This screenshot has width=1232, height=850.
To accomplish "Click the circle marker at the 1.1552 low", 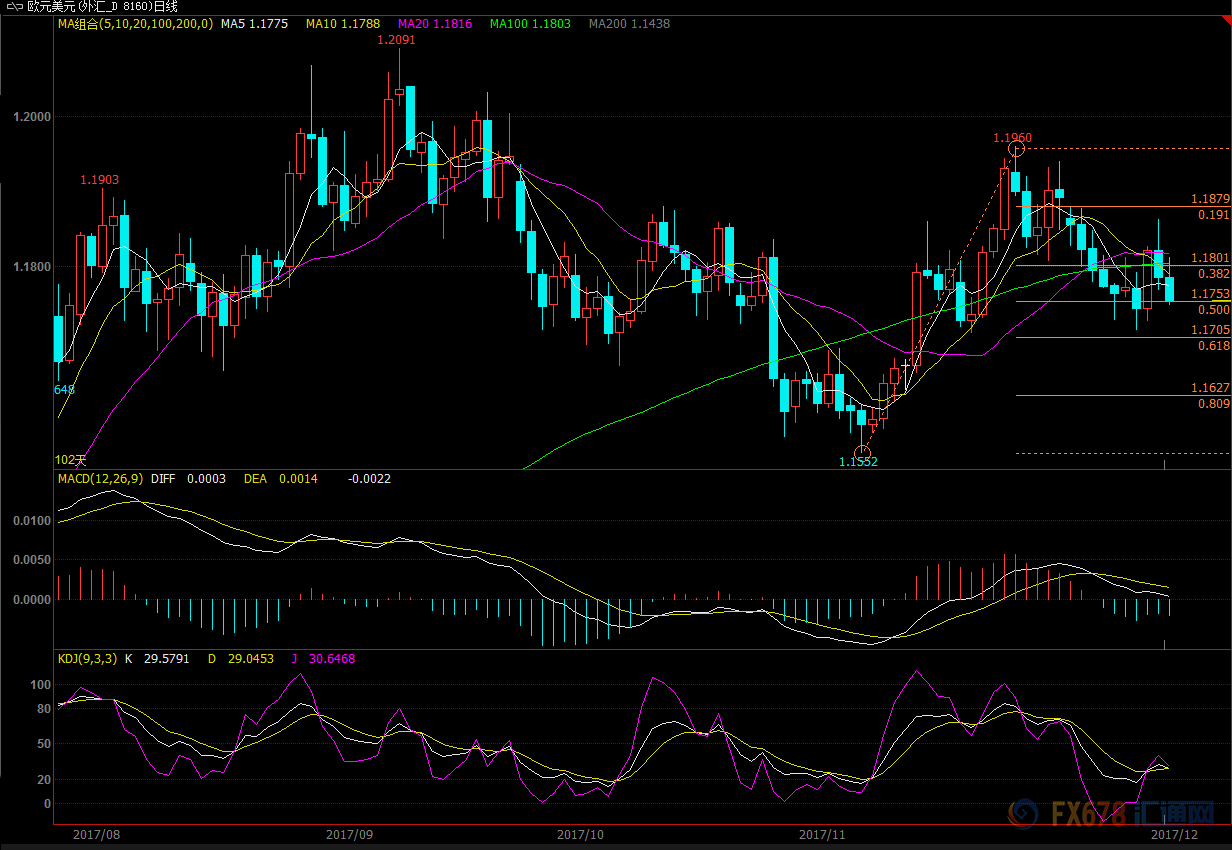I will click(862, 451).
